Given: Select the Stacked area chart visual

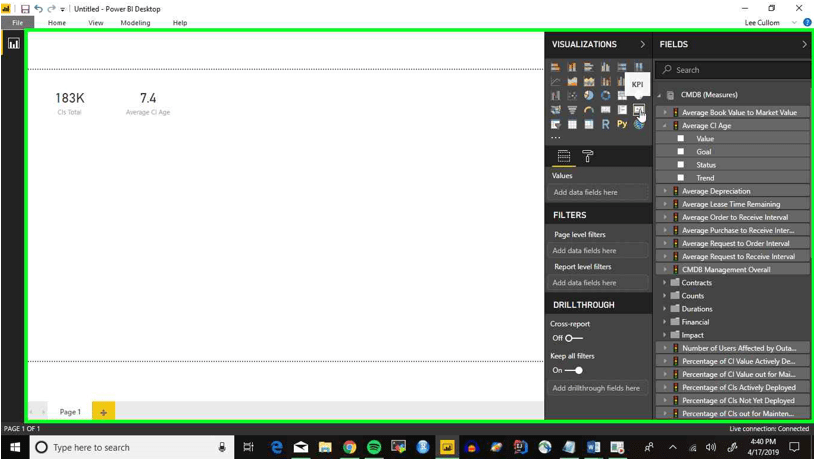Looking at the screenshot, I should [589, 81].
